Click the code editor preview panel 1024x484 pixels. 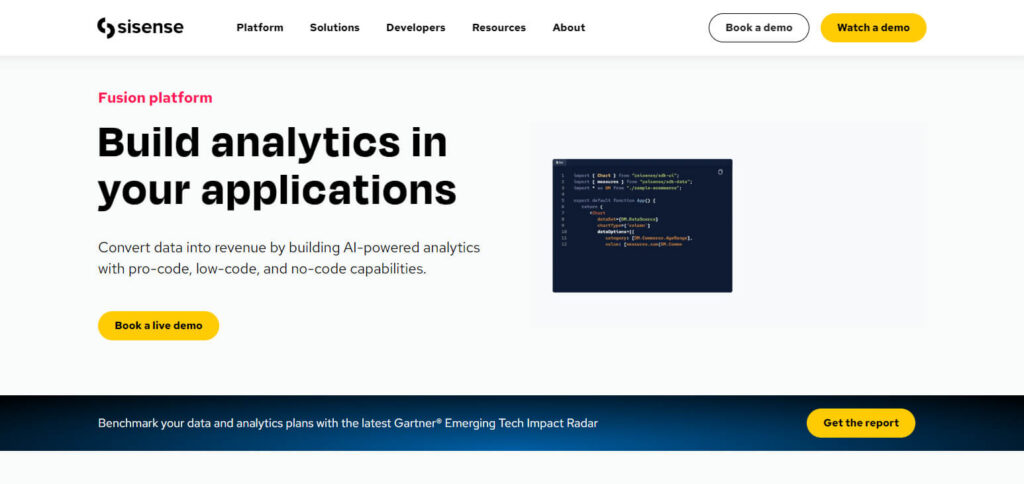642,225
